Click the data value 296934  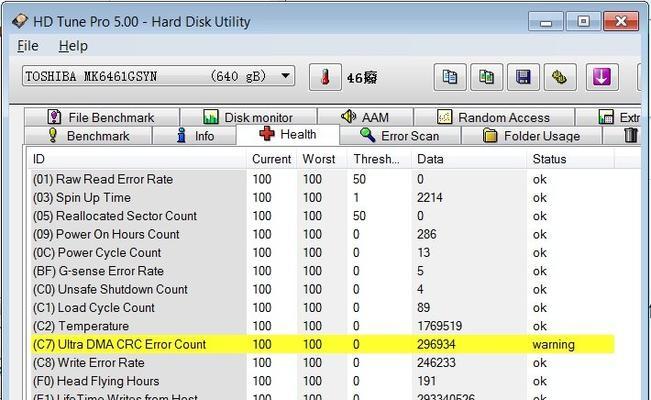click(436, 344)
